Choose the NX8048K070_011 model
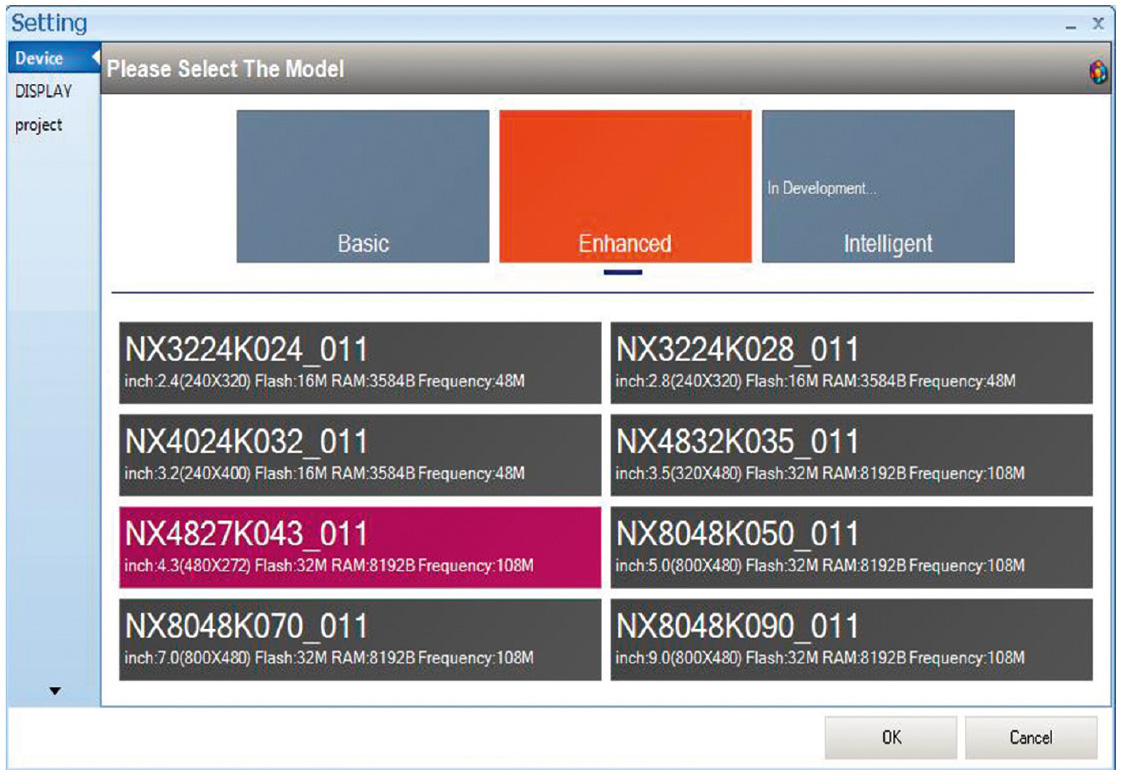 (x=360, y=639)
